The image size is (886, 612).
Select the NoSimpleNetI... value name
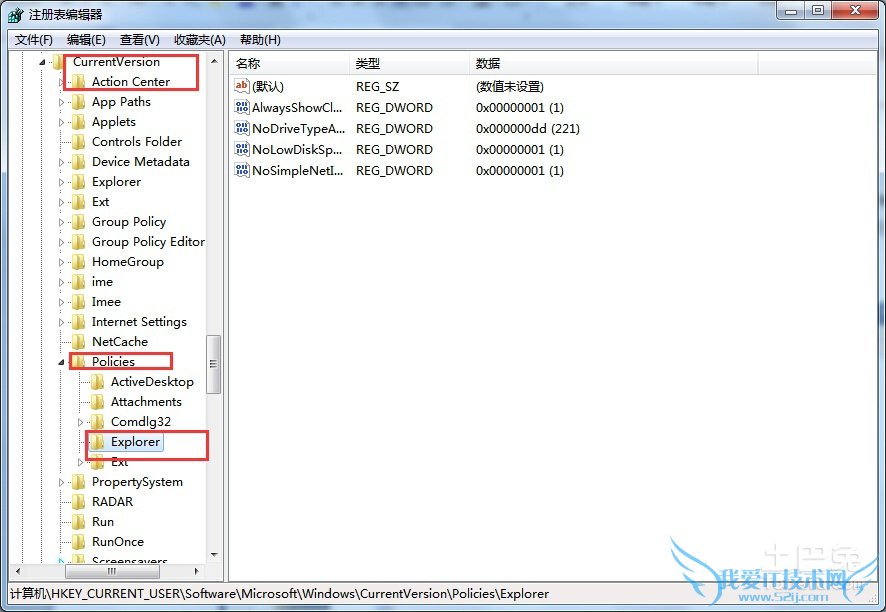[x=298, y=171]
